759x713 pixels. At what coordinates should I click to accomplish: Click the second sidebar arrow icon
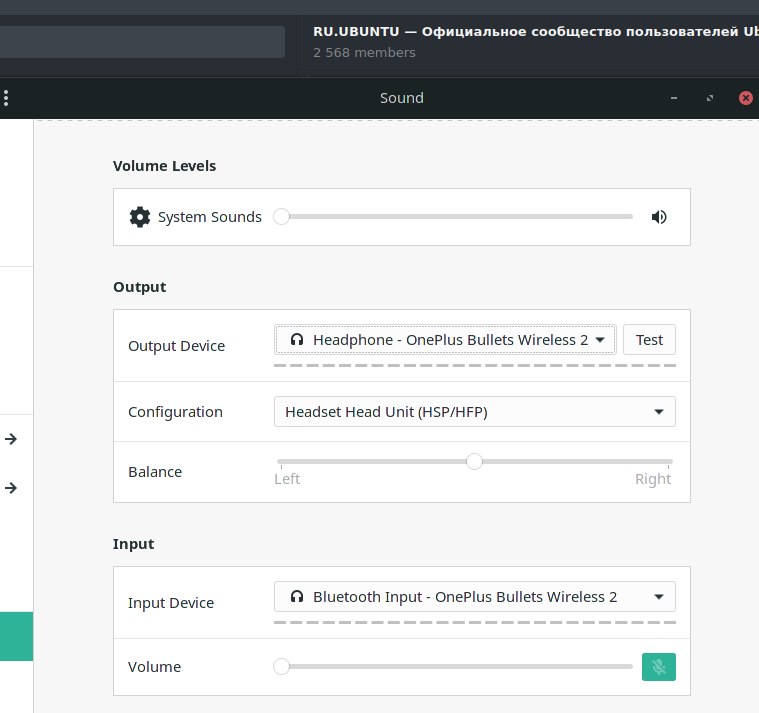click(x=11, y=488)
